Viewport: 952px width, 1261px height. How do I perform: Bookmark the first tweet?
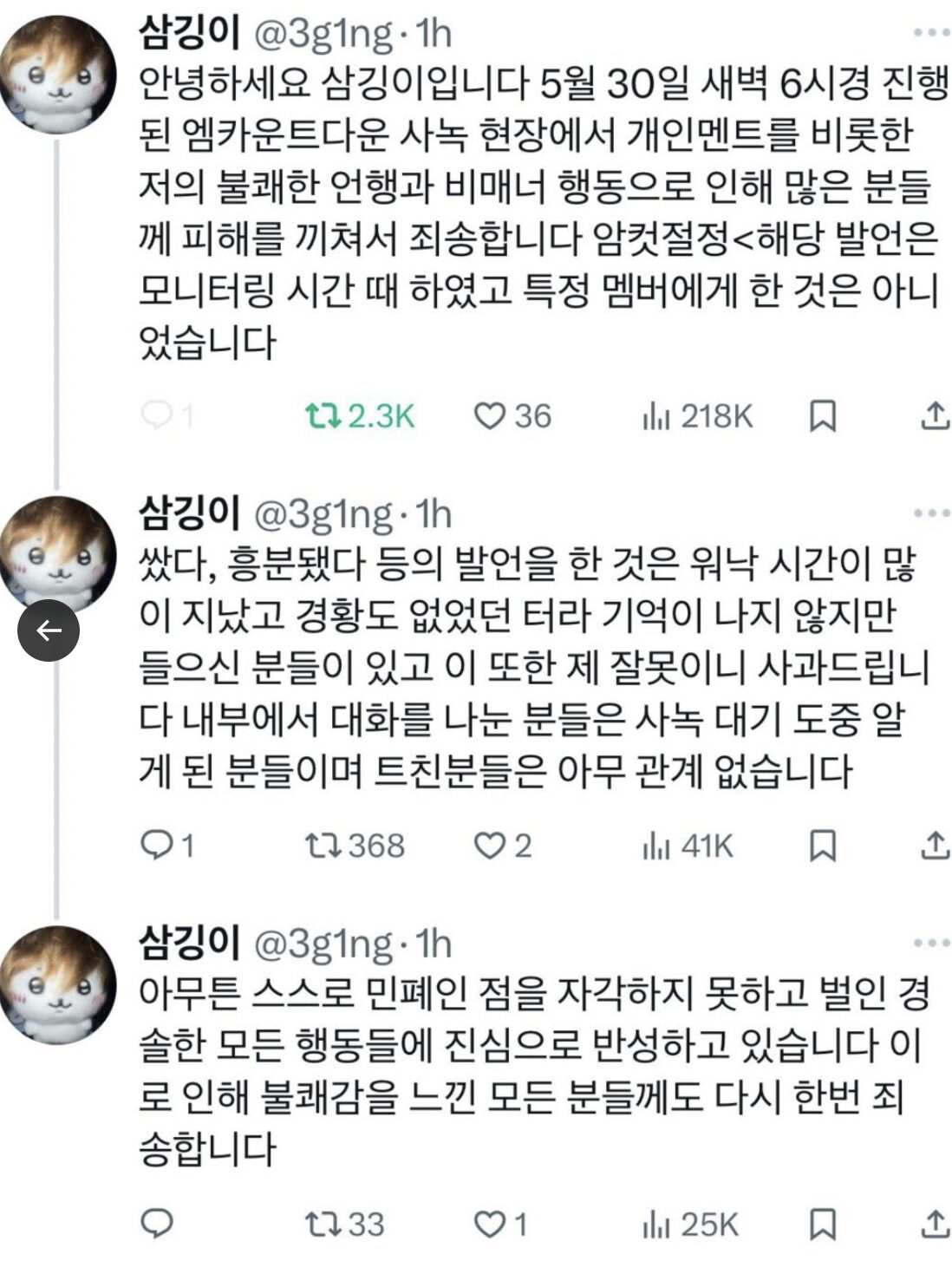coord(822,417)
